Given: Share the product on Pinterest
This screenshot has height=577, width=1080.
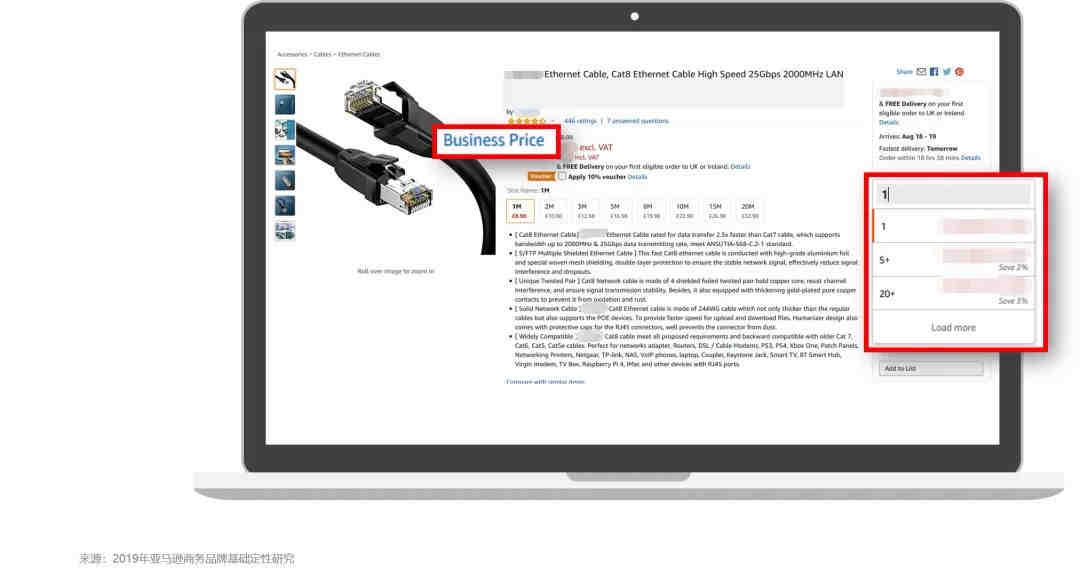Looking at the screenshot, I should (x=959, y=72).
